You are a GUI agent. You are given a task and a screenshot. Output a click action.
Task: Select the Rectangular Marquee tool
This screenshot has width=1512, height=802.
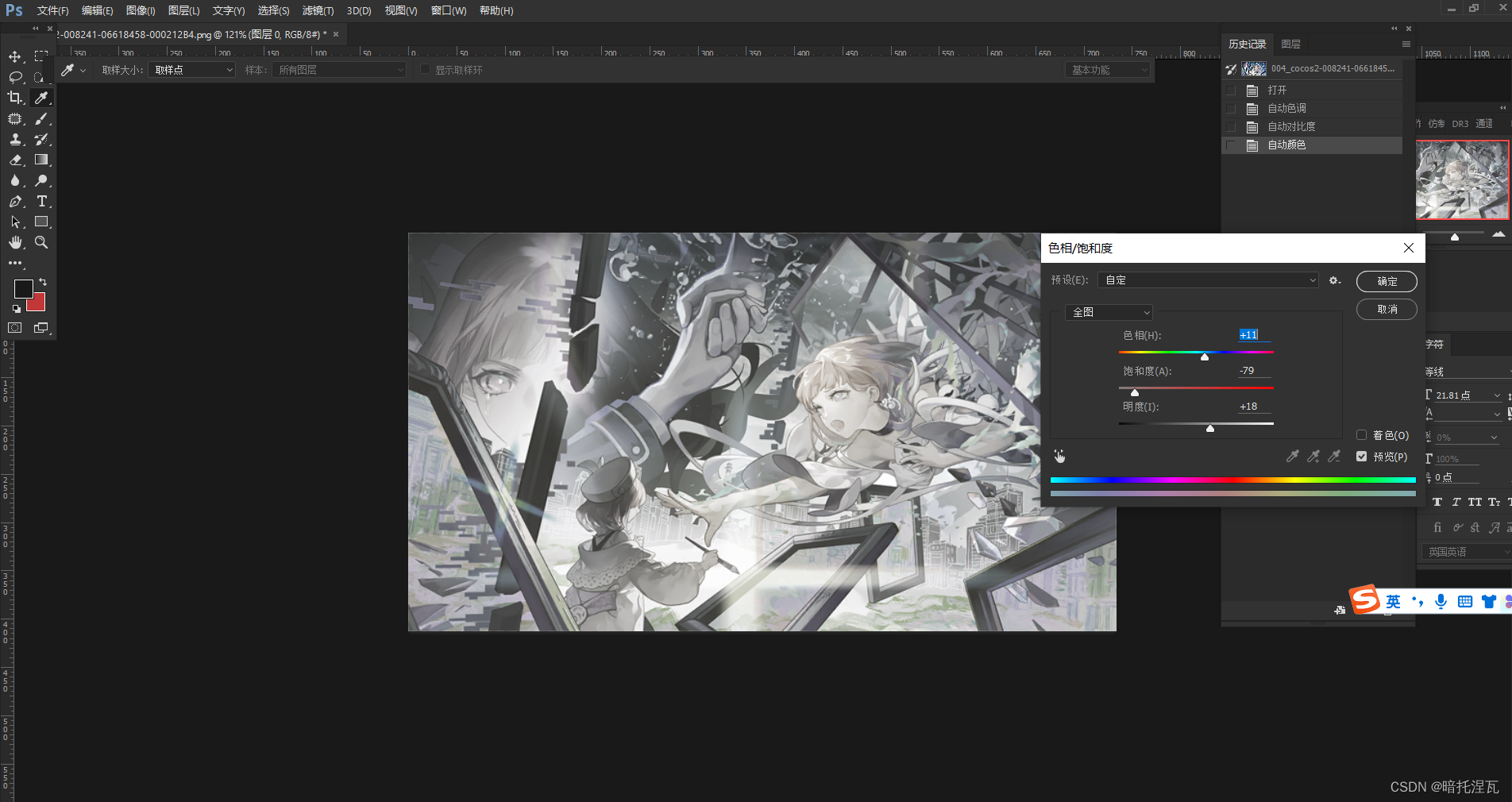pyautogui.click(x=41, y=56)
